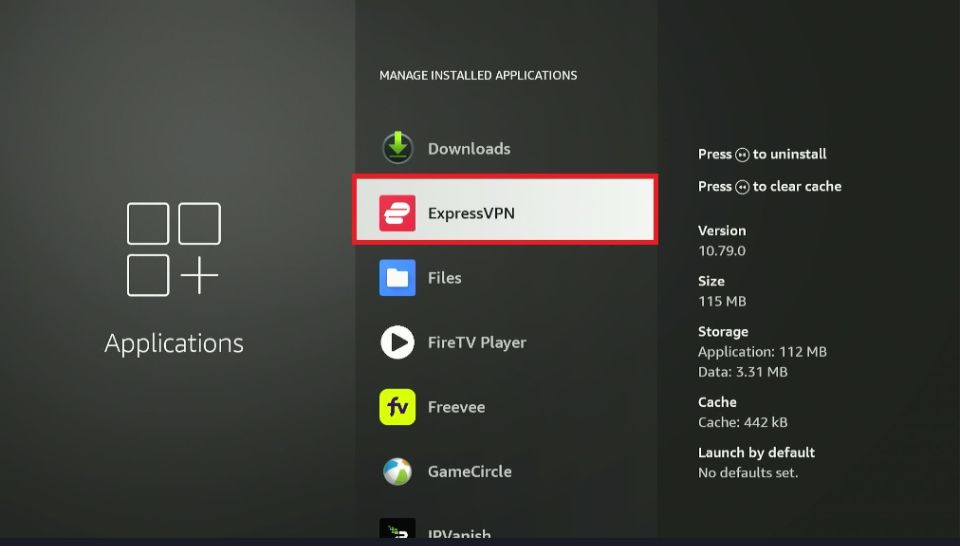
Task: Click 'Data: 3.31 MB' storage text
Action: click(743, 372)
